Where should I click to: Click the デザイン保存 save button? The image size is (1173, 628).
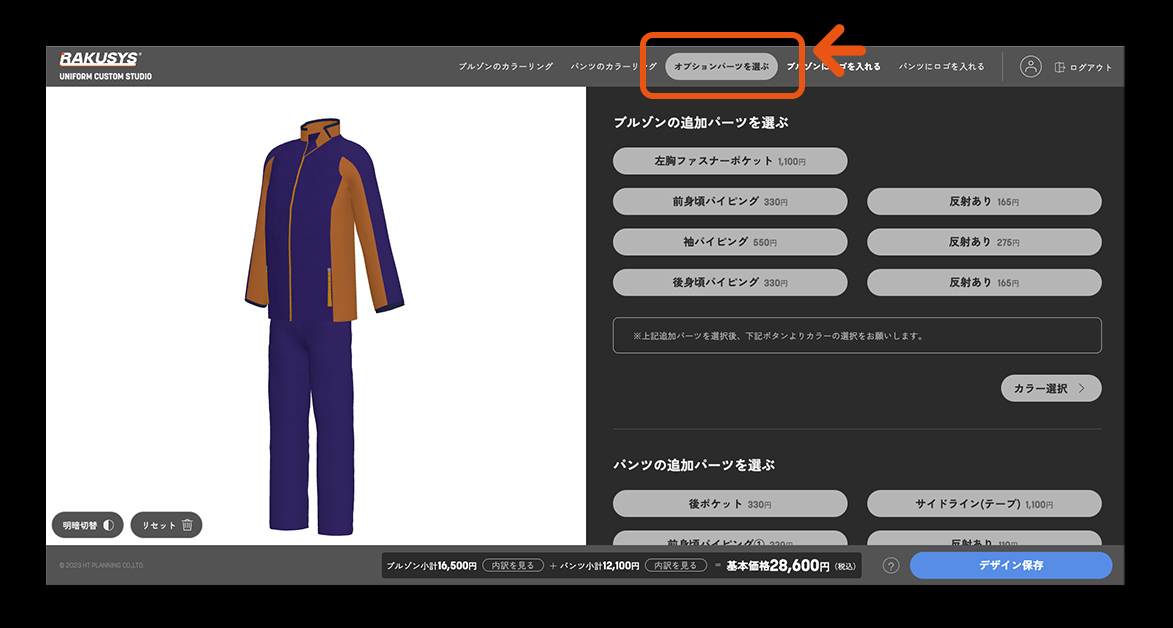(x=1010, y=566)
